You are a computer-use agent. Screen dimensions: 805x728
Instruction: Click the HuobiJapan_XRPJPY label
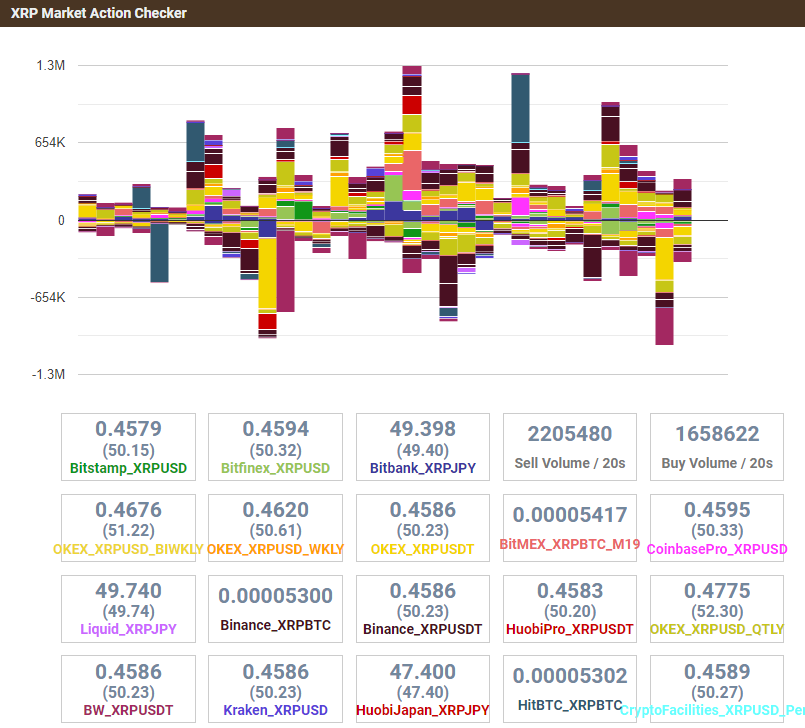(423, 710)
